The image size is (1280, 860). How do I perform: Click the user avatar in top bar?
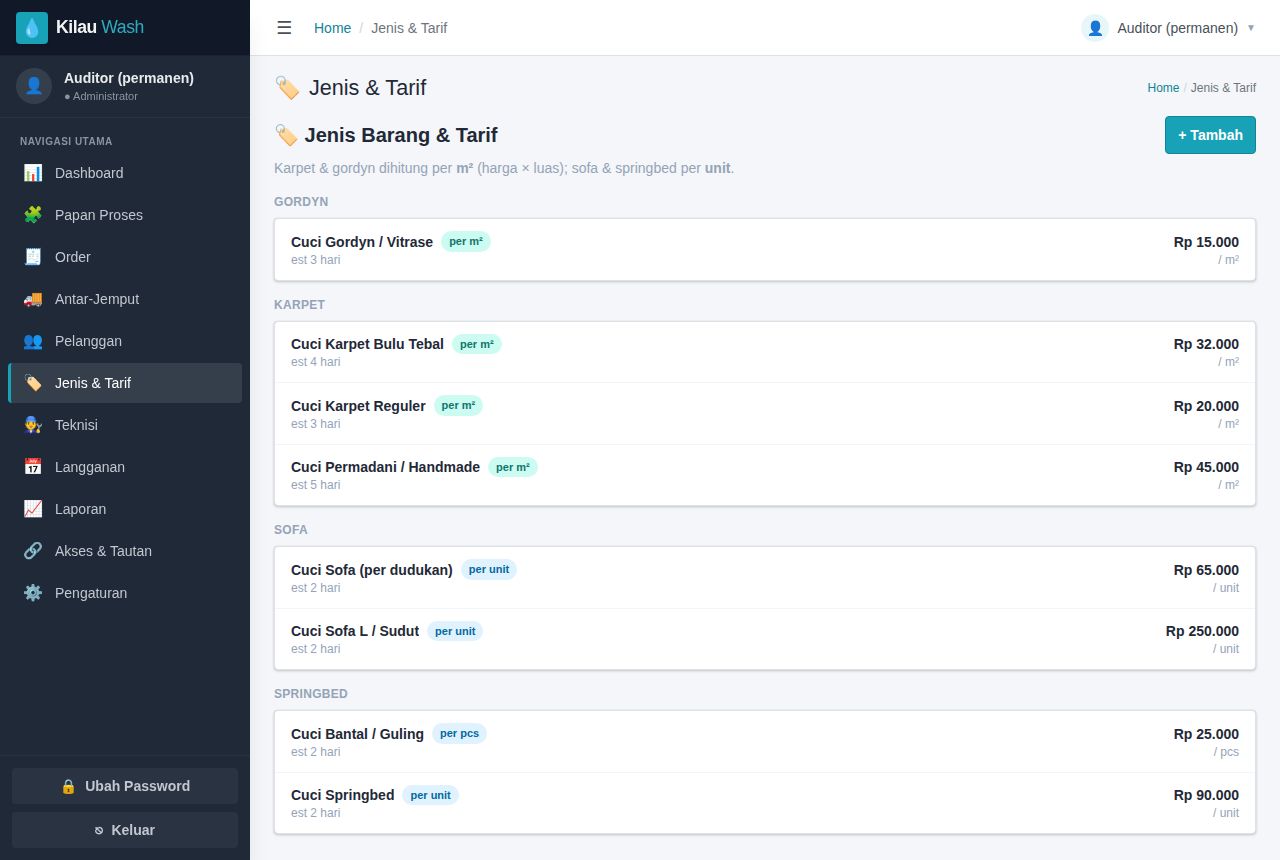1095,28
